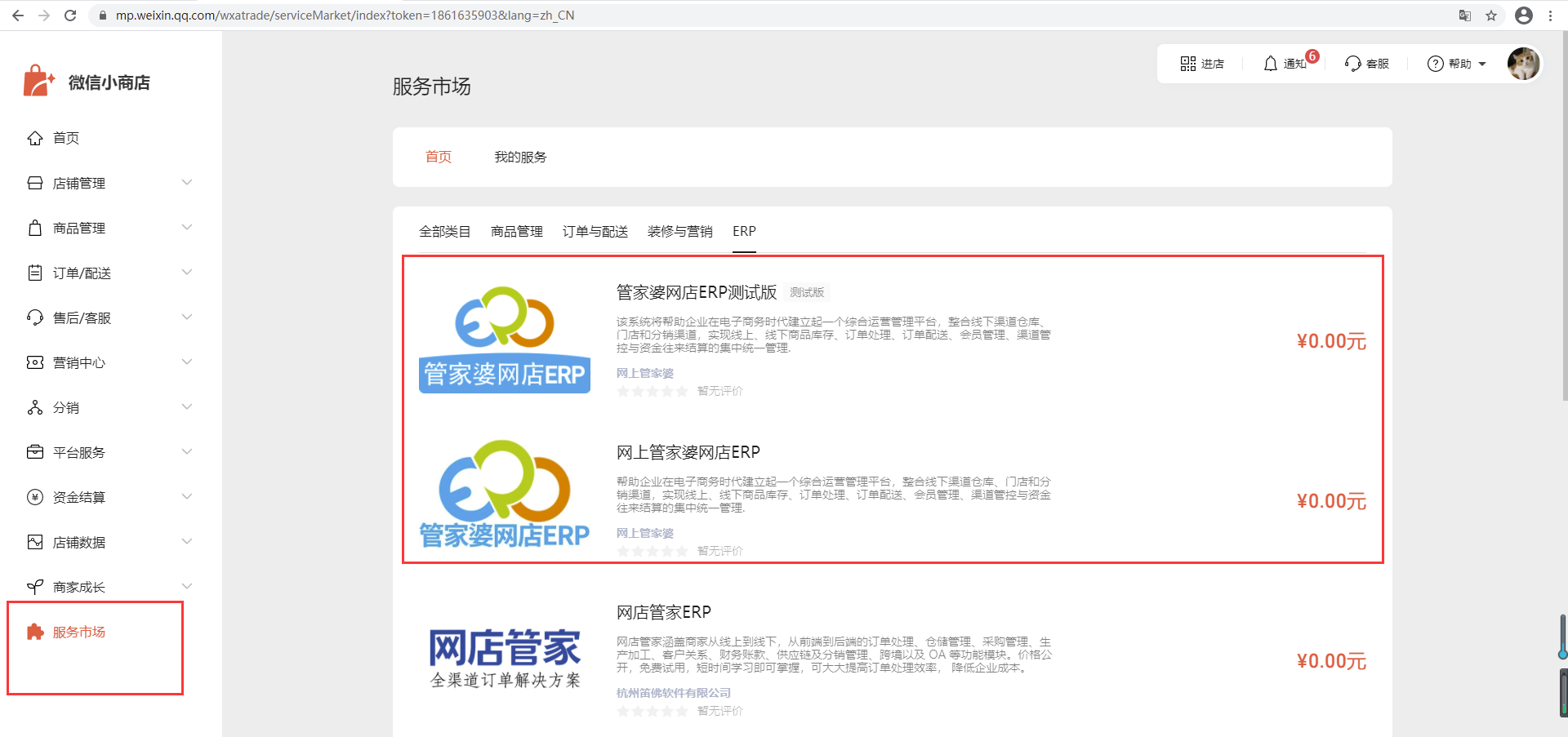Screen dimensions: 1568x737
Task: Expand the 售后/客服 chevron
Action: pos(187,317)
